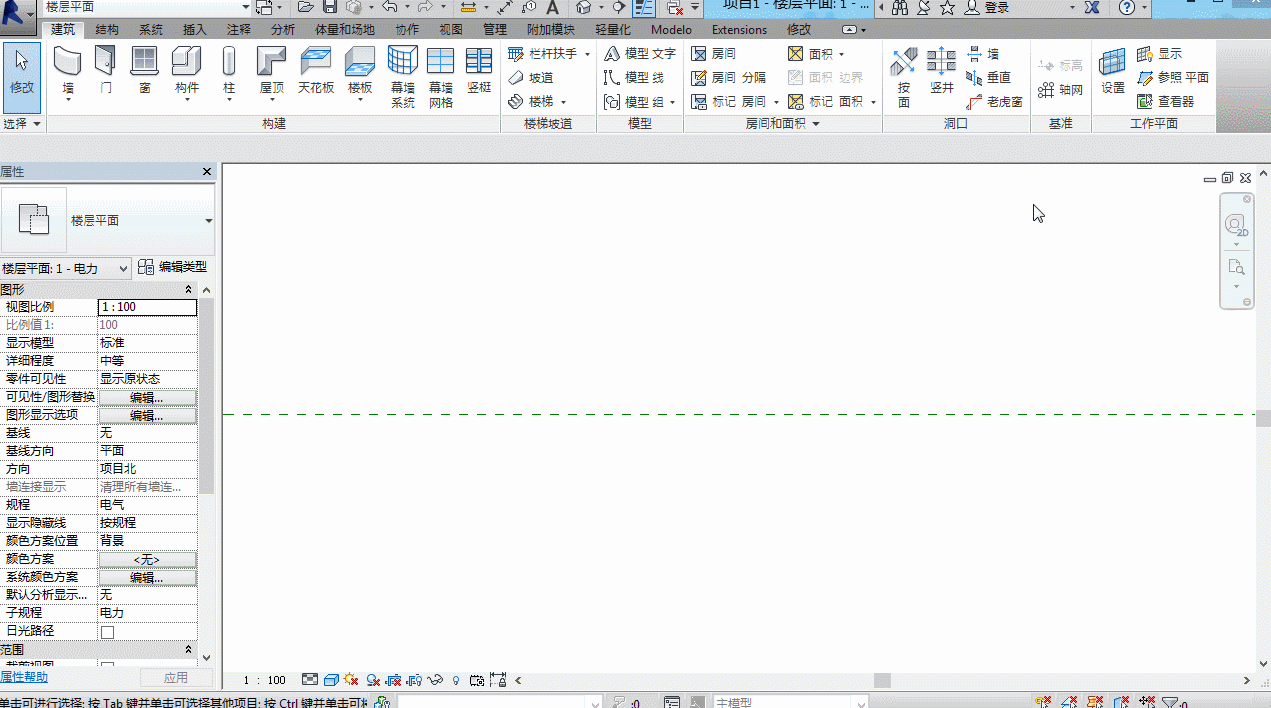1271x708 pixels.
Task: Collapse the 图形 properties section
Action: click(x=188, y=290)
